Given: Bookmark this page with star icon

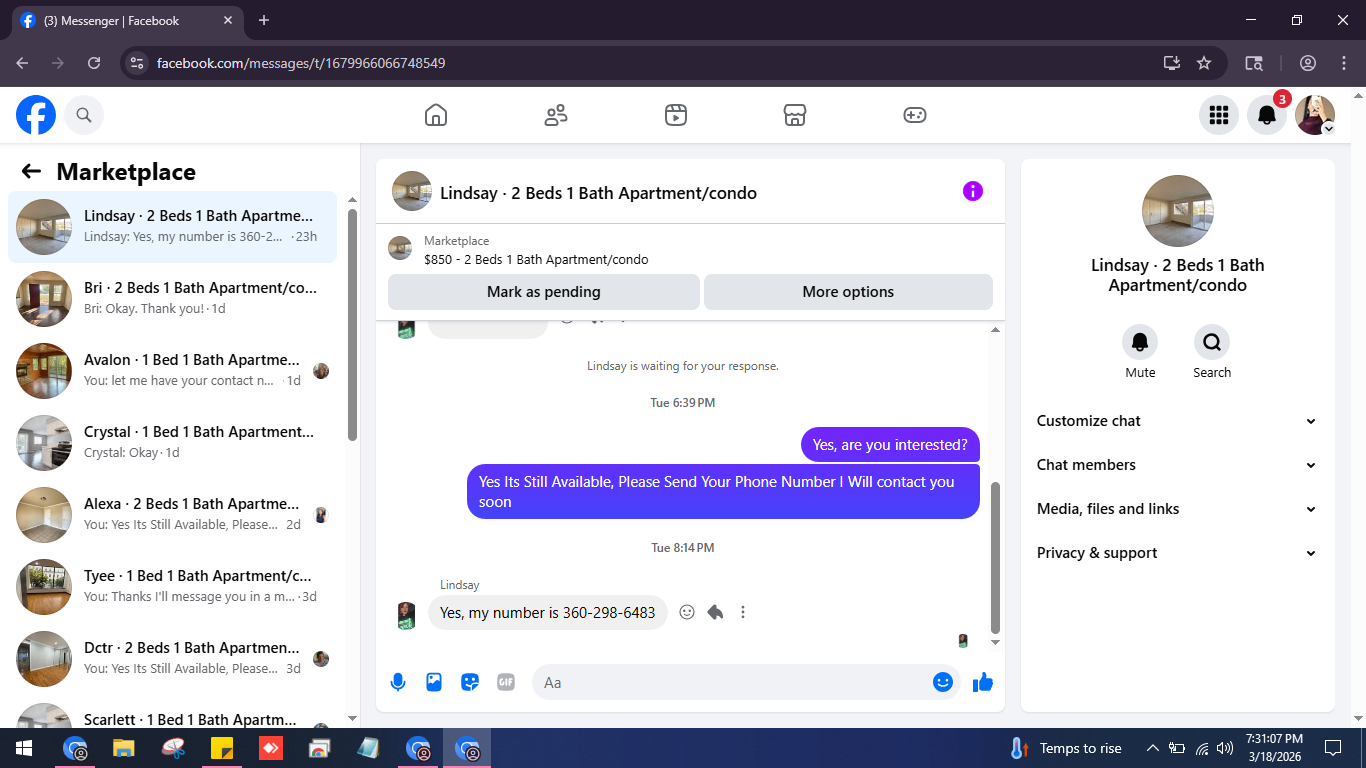Looking at the screenshot, I should coord(1204,63).
